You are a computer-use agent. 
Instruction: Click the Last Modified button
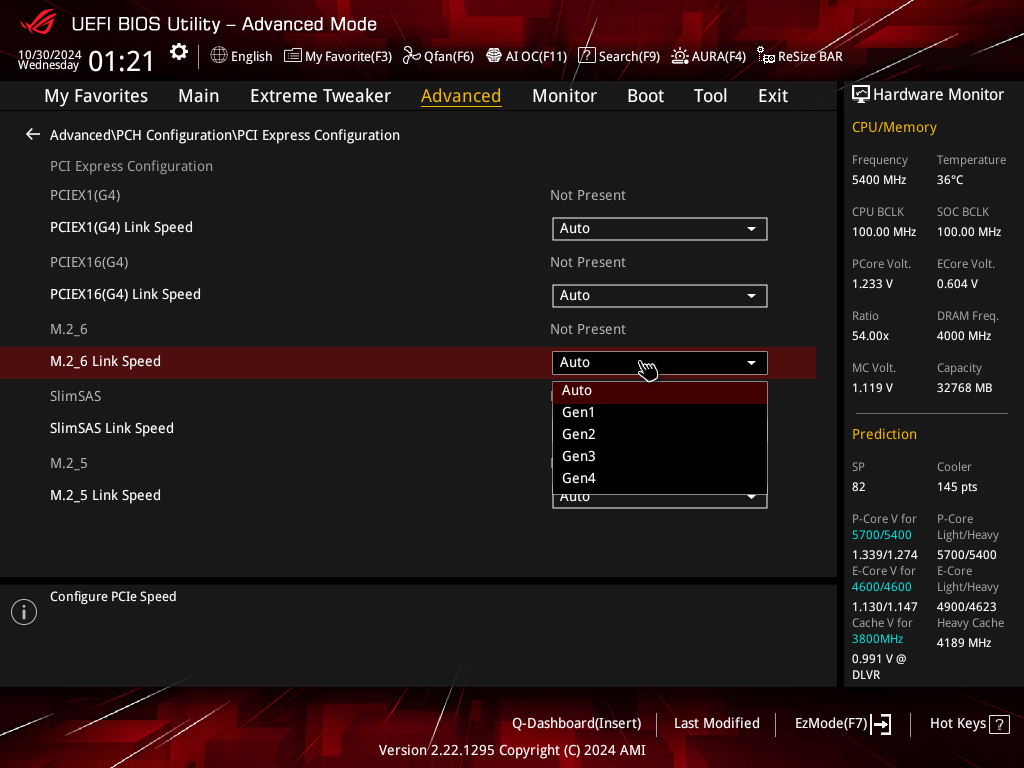tap(716, 724)
